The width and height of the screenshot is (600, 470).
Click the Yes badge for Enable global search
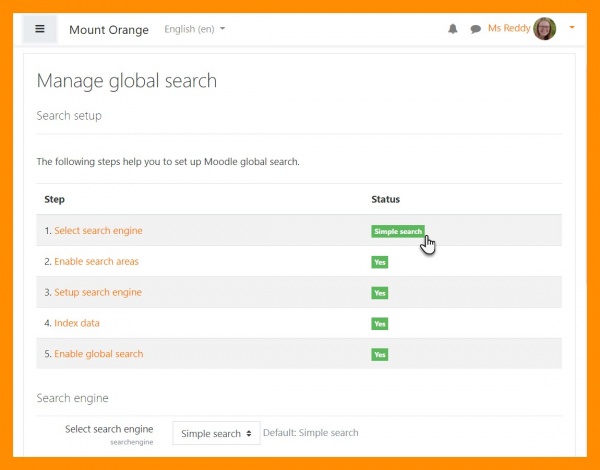coord(380,354)
